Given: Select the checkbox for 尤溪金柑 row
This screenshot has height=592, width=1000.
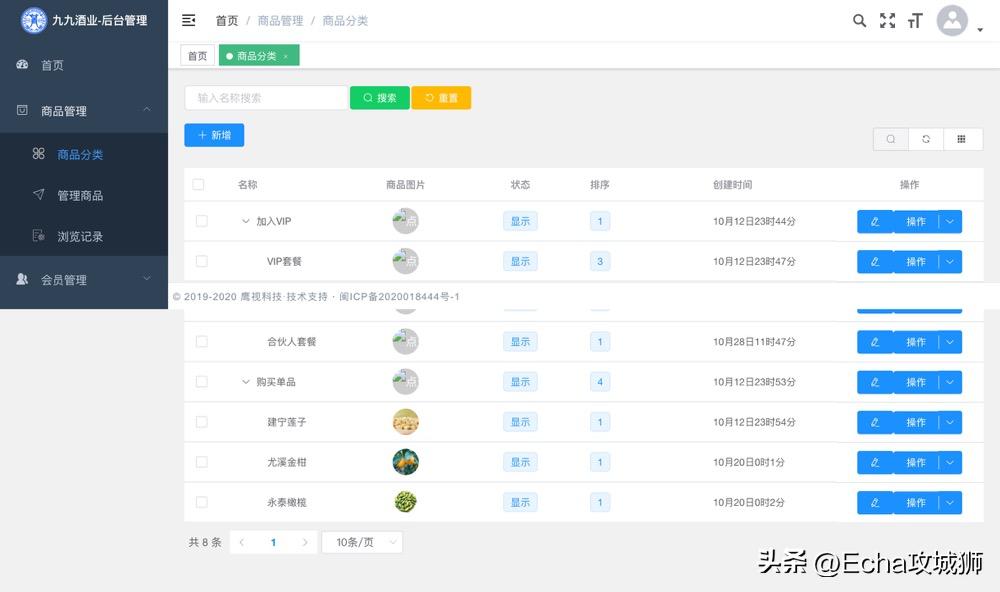Looking at the screenshot, I should pyautogui.click(x=203, y=462).
